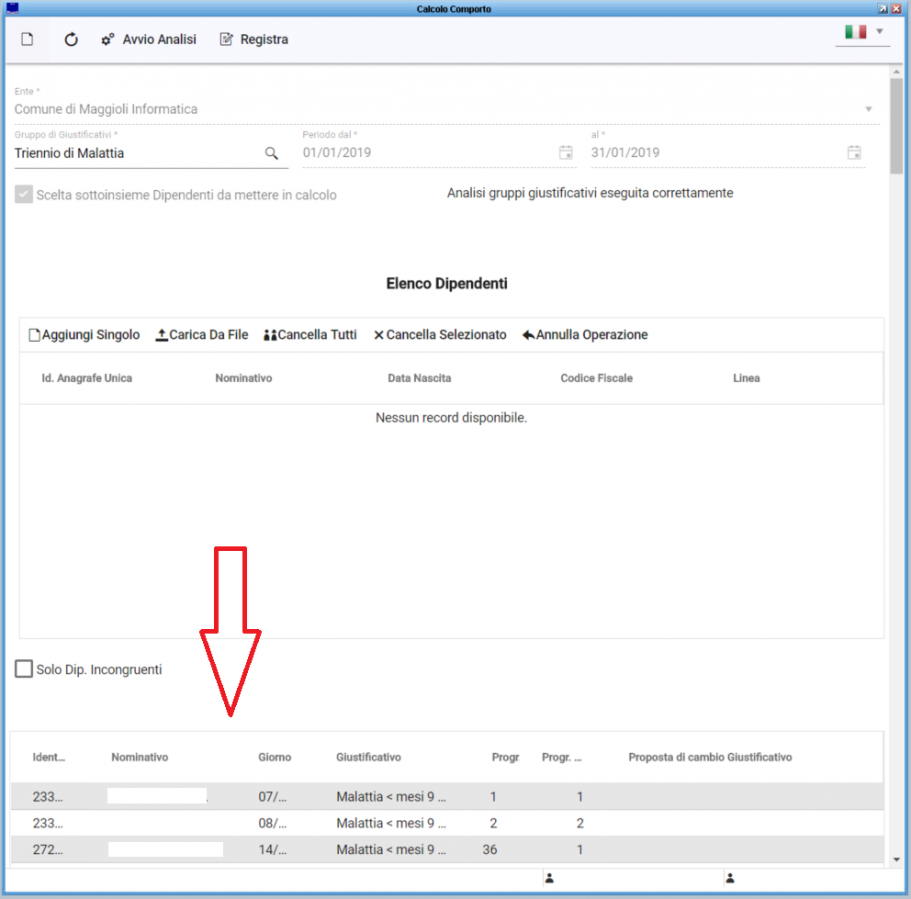Sort by Id. Anagrafe Unica column
Image resolution: width=911 pixels, height=899 pixels.
coord(87,378)
